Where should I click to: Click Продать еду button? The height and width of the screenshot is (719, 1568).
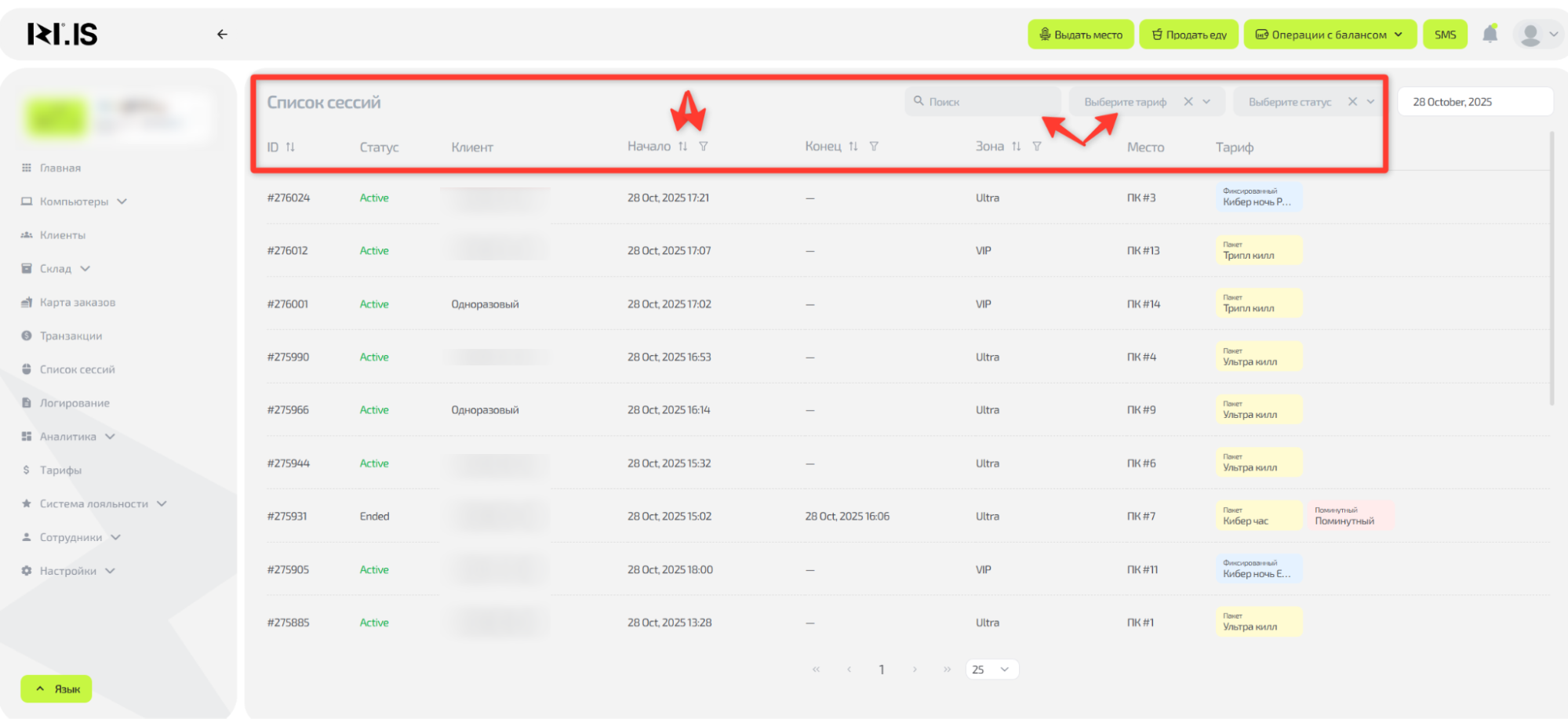1188,34
